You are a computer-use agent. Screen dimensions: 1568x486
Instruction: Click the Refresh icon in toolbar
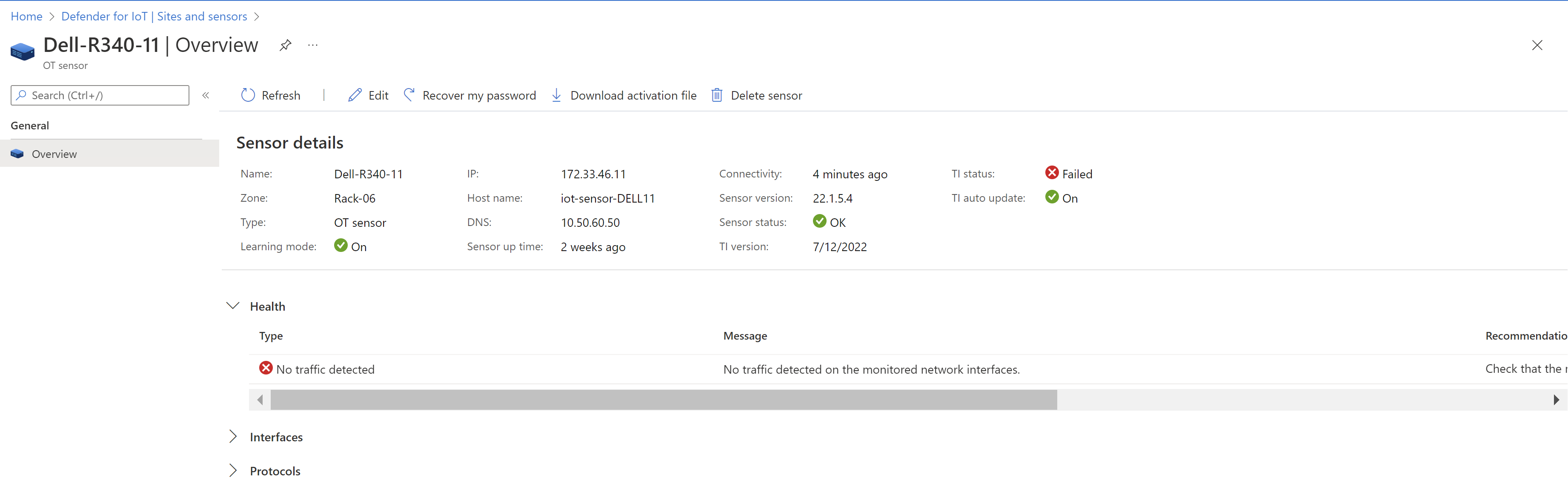pyautogui.click(x=248, y=95)
